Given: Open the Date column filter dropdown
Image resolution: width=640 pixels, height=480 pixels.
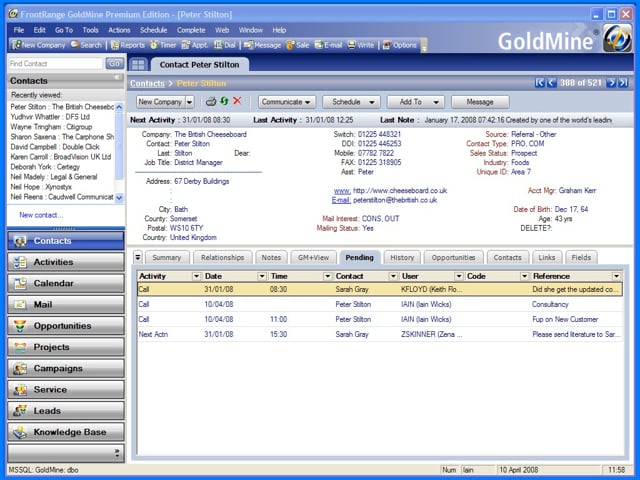Looking at the screenshot, I should tap(262, 276).
